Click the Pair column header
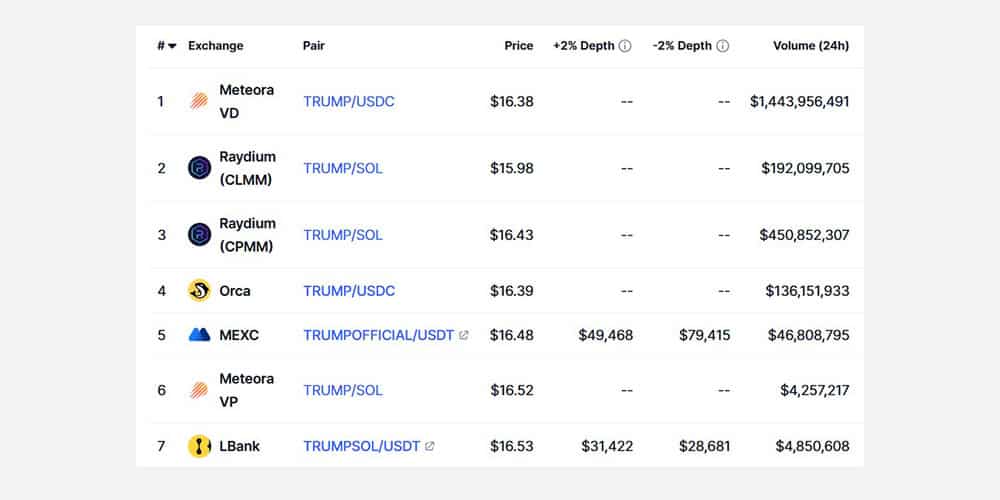The image size is (1000, 500). pos(314,46)
